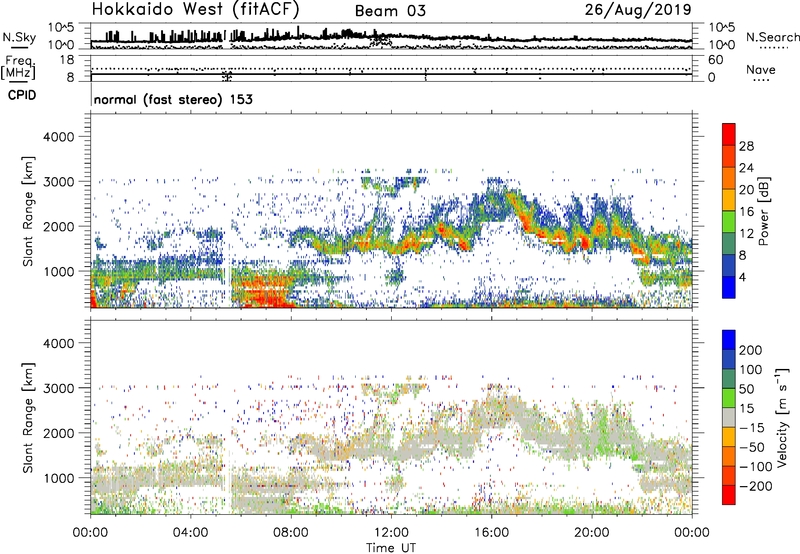
Task: Click the '-15' tick on the velocity colorbar
Action: 752,427
